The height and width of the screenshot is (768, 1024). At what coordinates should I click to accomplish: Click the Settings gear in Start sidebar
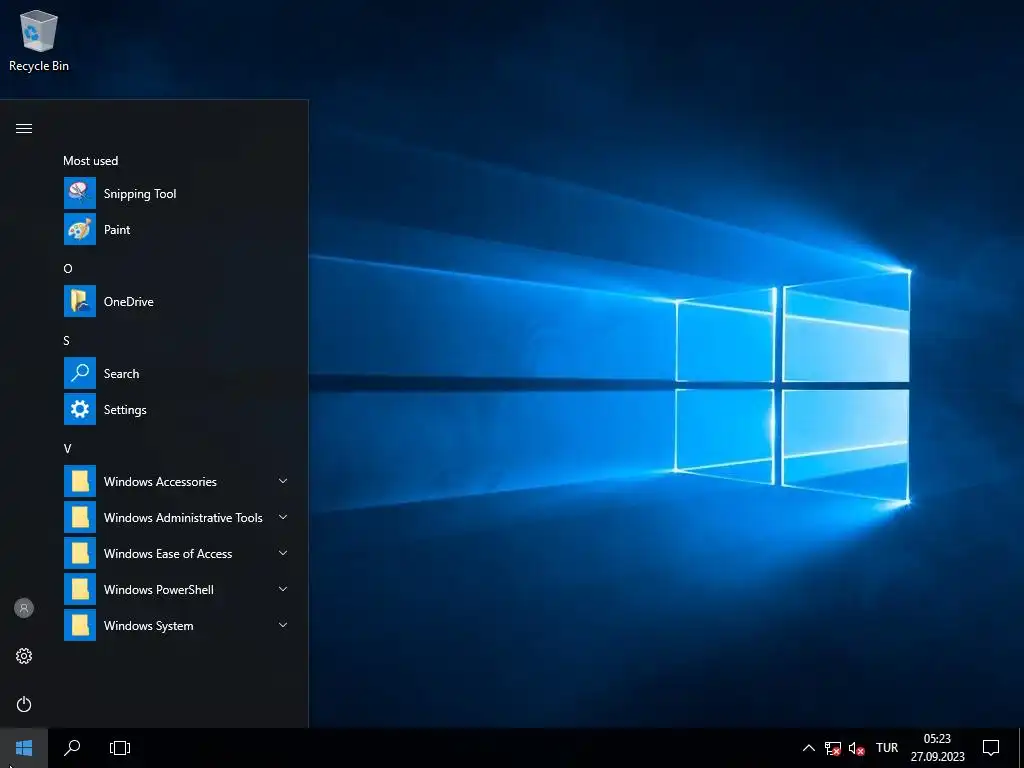pyautogui.click(x=24, y=656)
